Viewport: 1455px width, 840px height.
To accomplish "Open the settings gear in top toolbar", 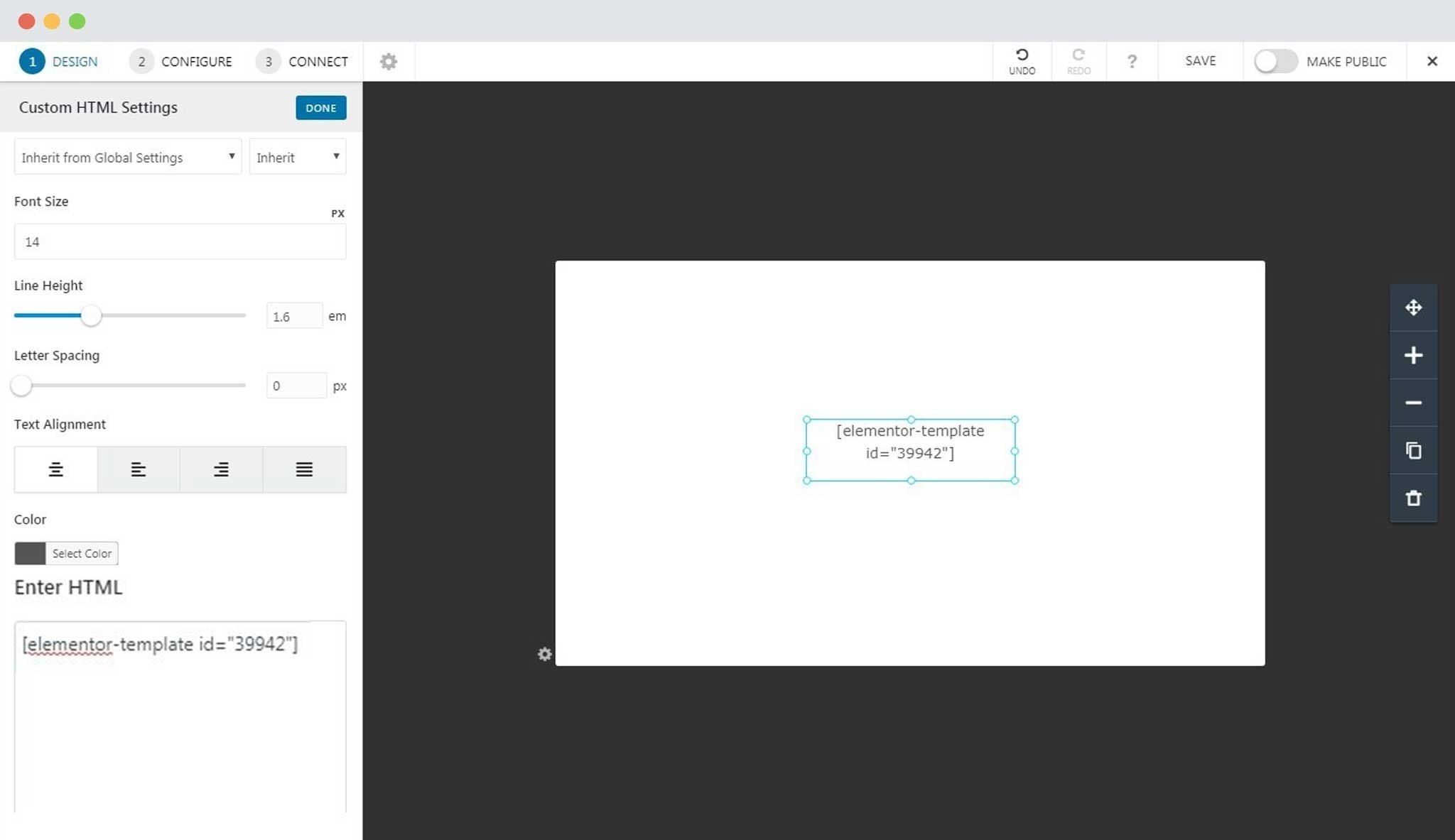I will (x=389, y=62).
